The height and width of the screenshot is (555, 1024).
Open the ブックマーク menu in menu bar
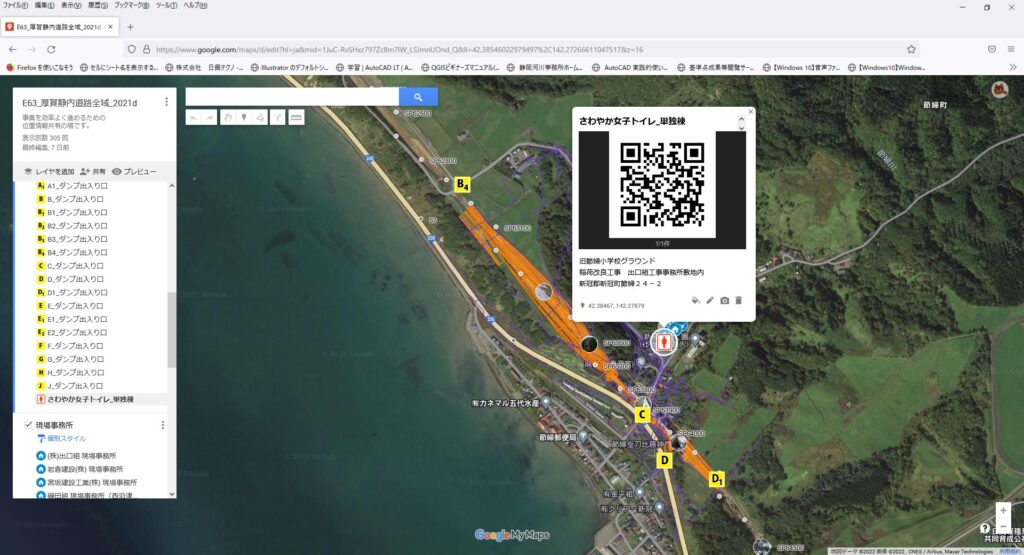point(135,6)
